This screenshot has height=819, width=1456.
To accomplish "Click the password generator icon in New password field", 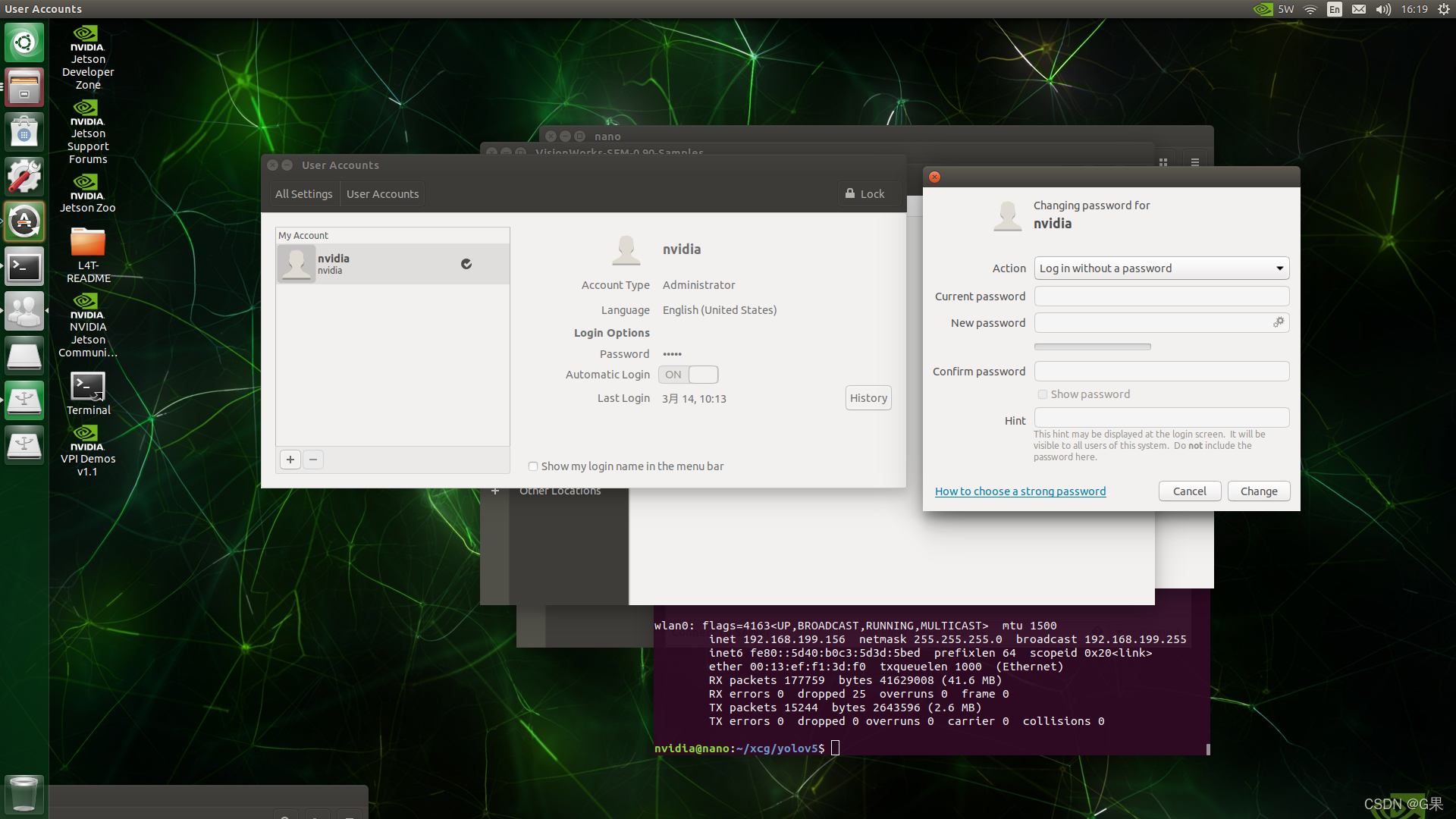I will [1279, 322].
